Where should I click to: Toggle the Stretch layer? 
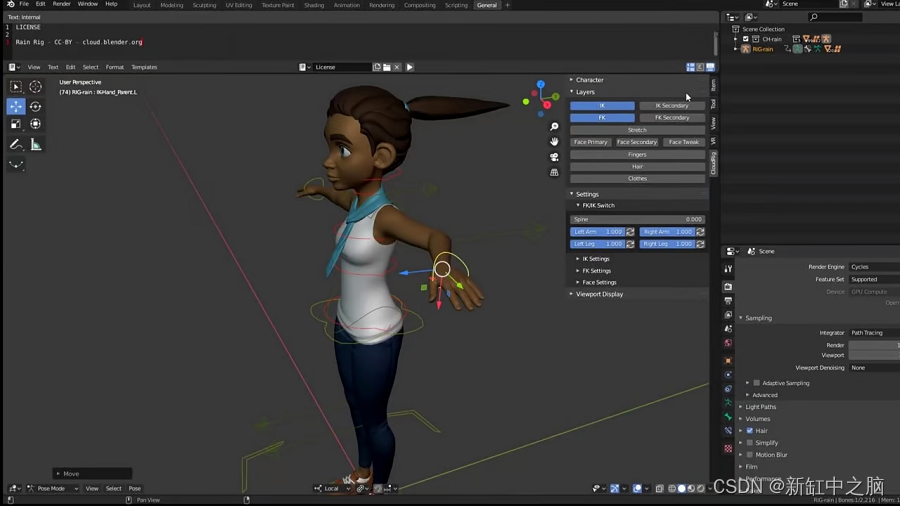[637, 130]
